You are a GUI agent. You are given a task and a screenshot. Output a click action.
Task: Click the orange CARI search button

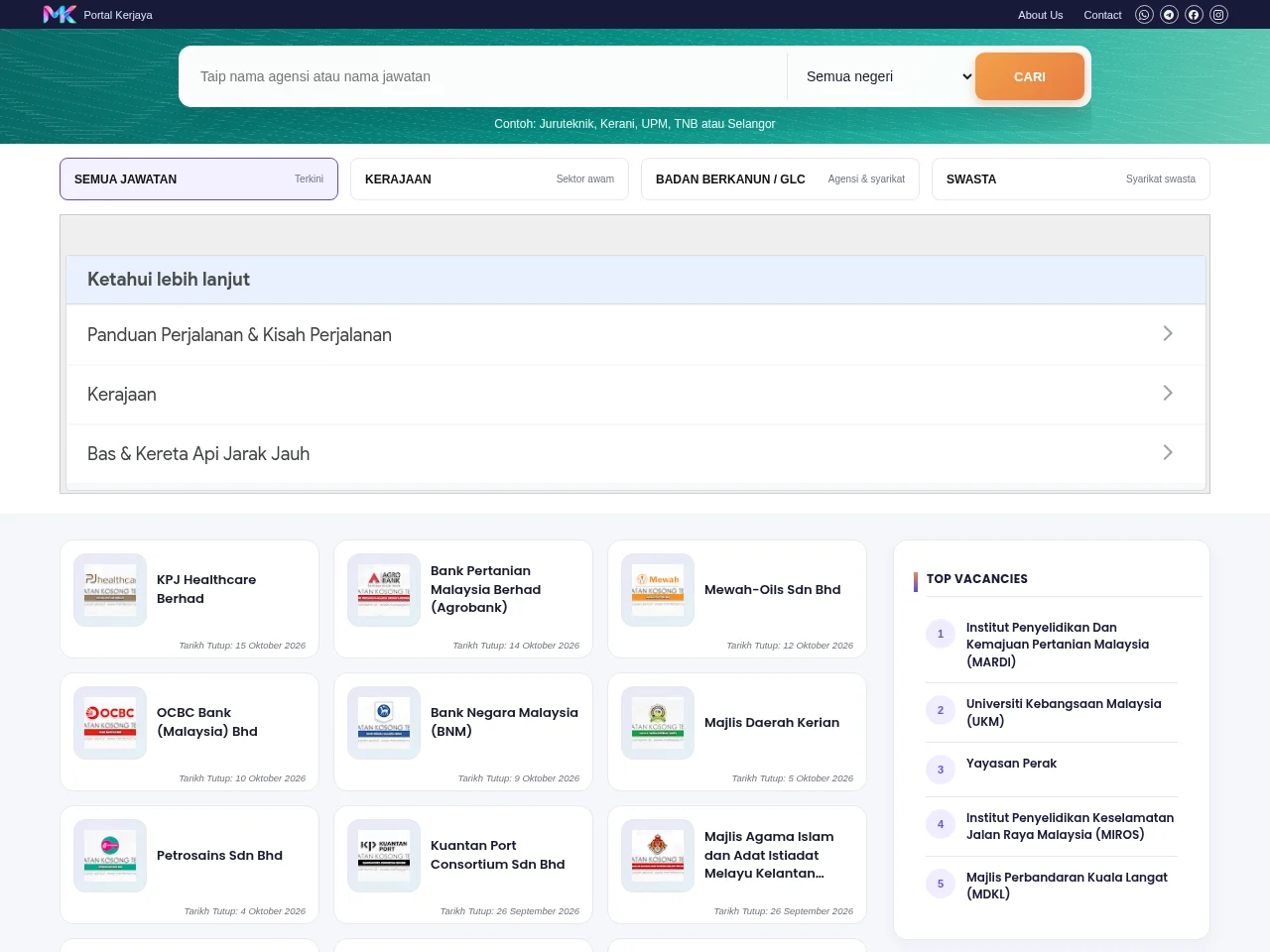(1030, 76)
